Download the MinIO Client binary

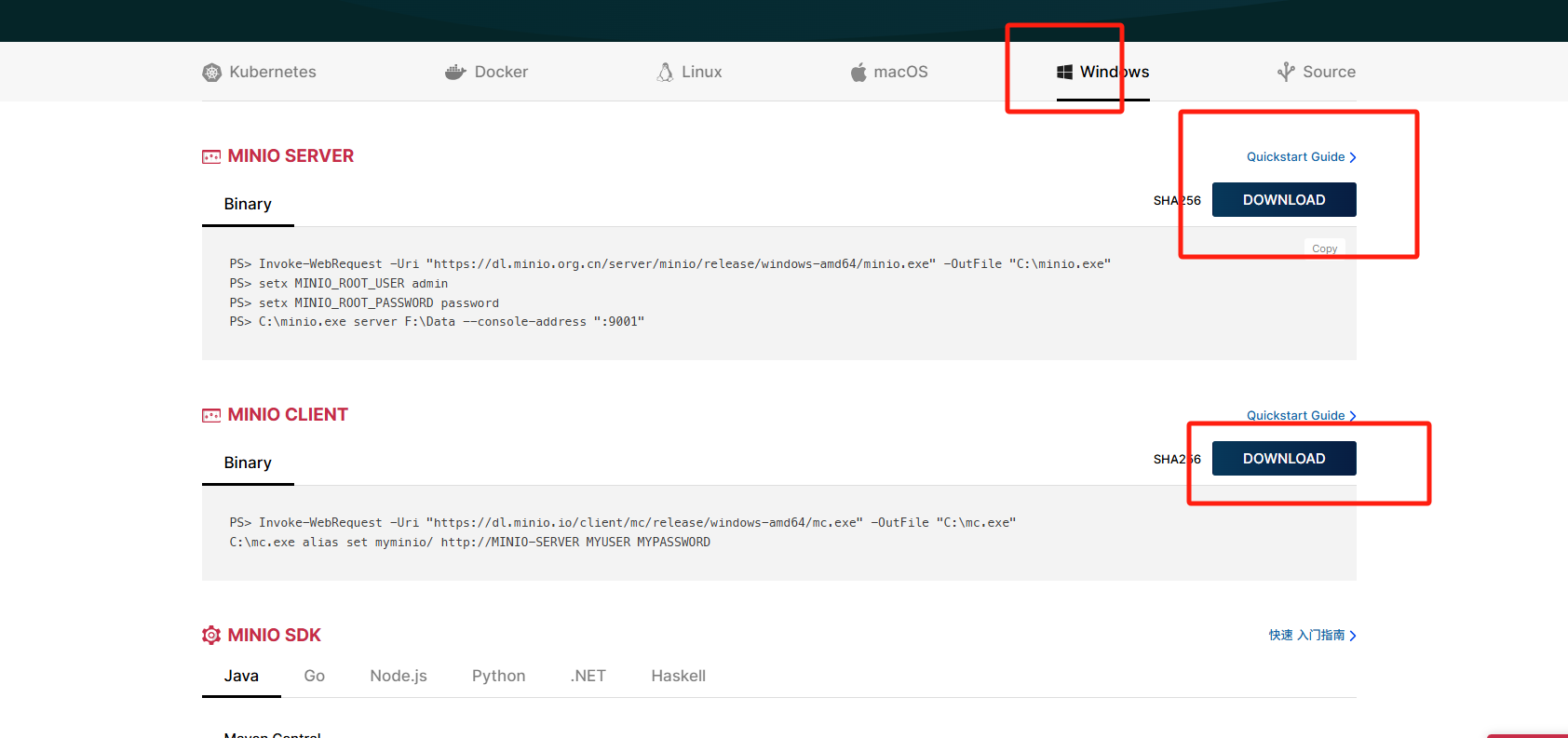pos(1284,458)
